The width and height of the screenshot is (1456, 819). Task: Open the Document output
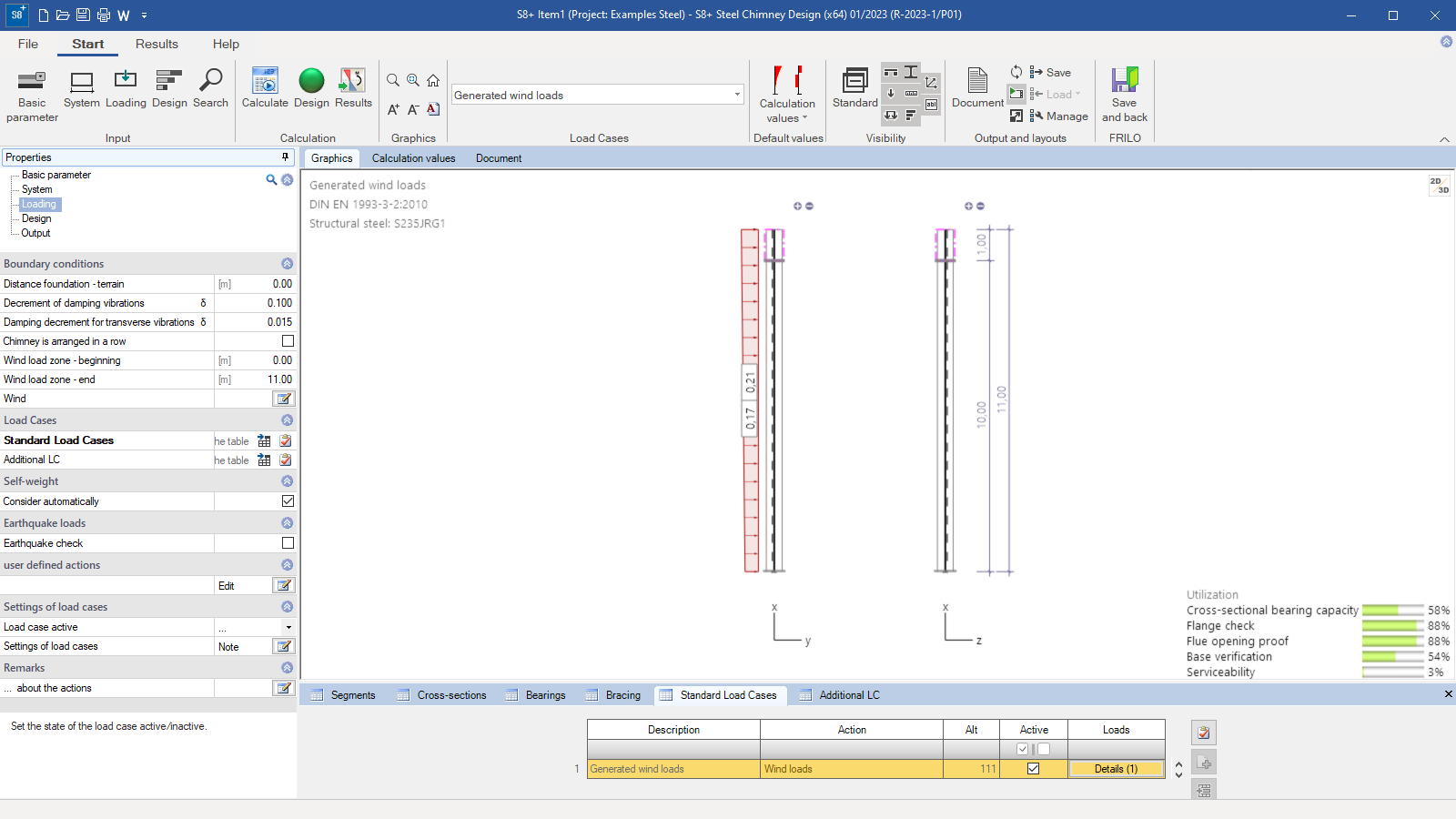977,89
